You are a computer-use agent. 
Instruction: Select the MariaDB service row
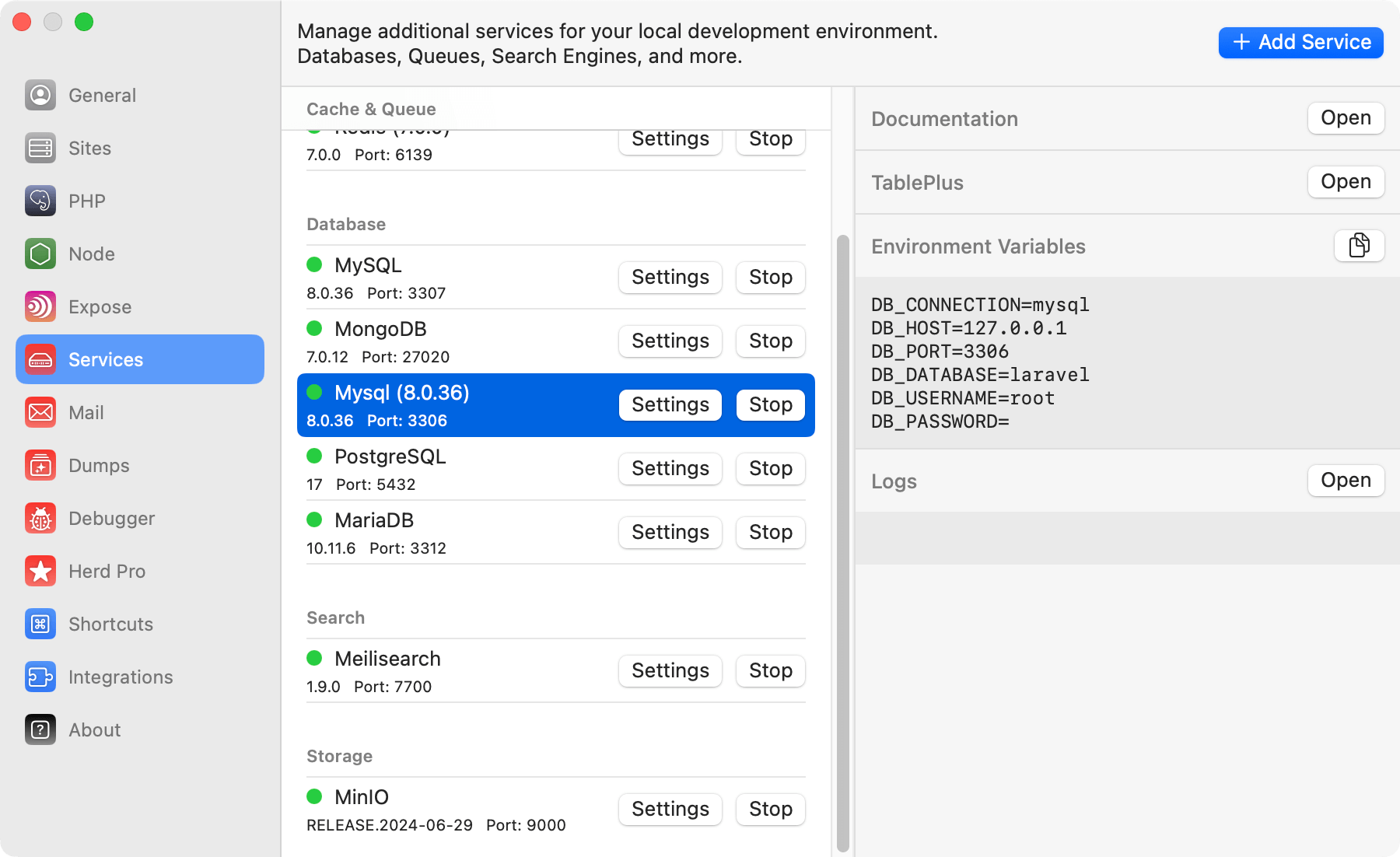pyautogui.click(x=467, y=532)
